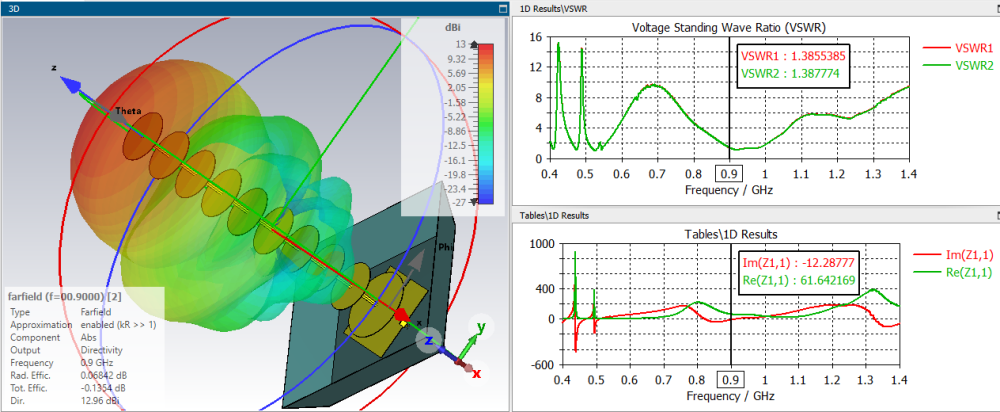Click the z circle of the orientation triad

click(x=429, y=341)
